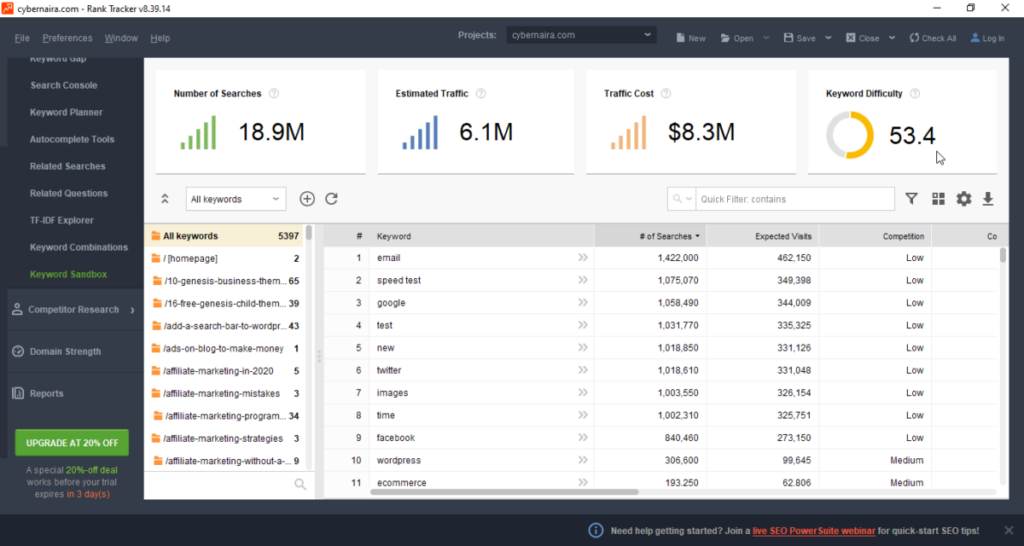Click help icon next to Keyword Difficulty

pos(915,94)
